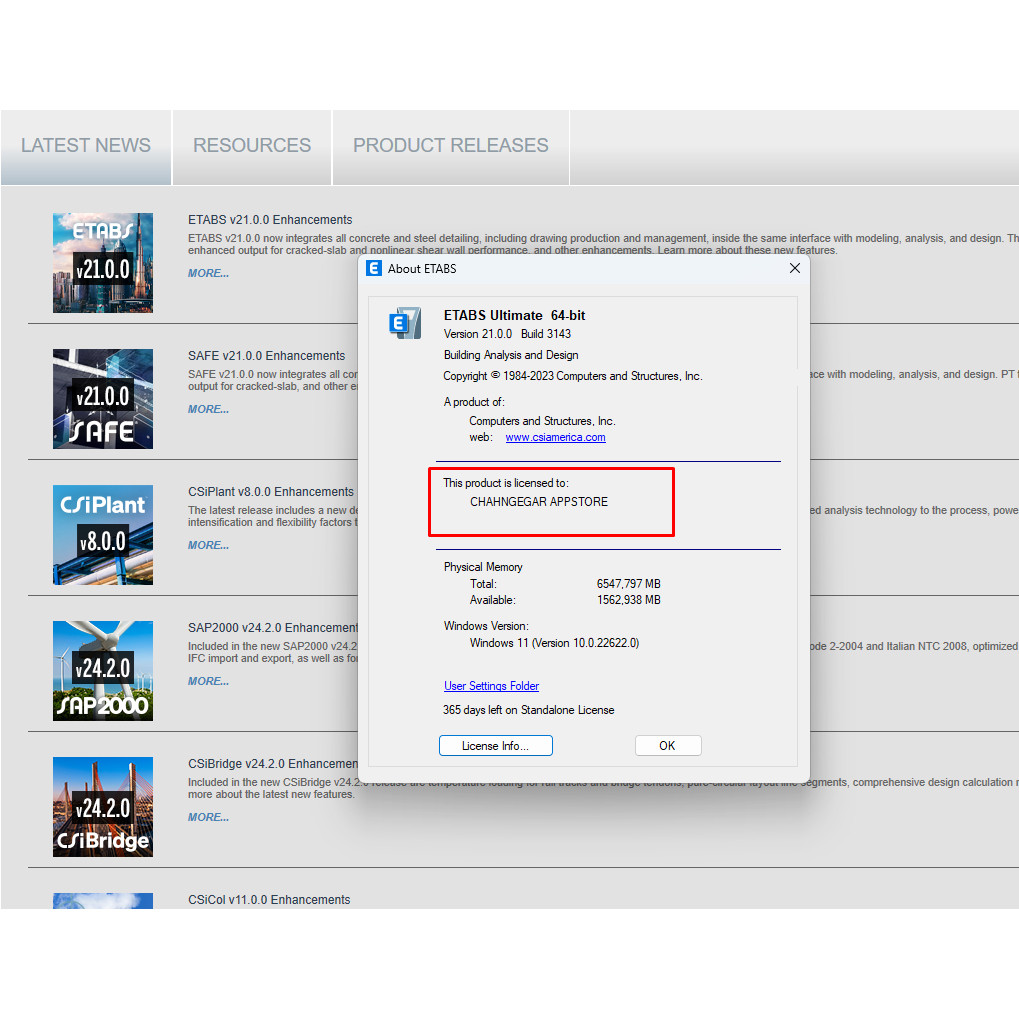
Task: Select the PRODUCT RELEASES tab
Action: point(450,146)
